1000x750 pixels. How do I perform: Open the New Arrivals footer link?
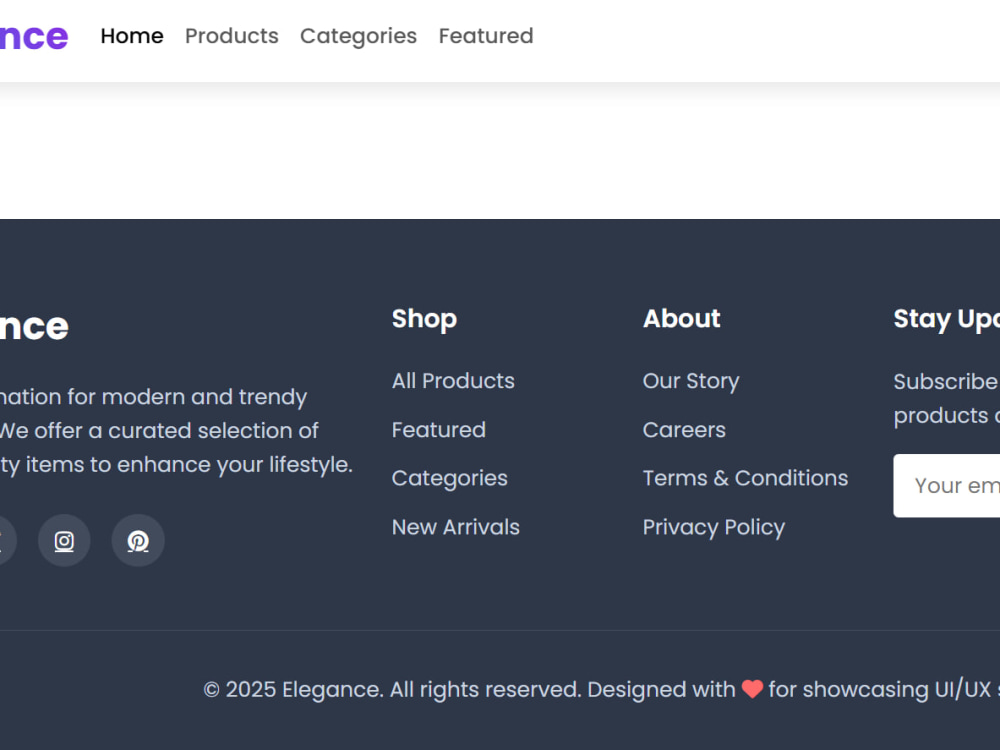click(x=455, y=527)
